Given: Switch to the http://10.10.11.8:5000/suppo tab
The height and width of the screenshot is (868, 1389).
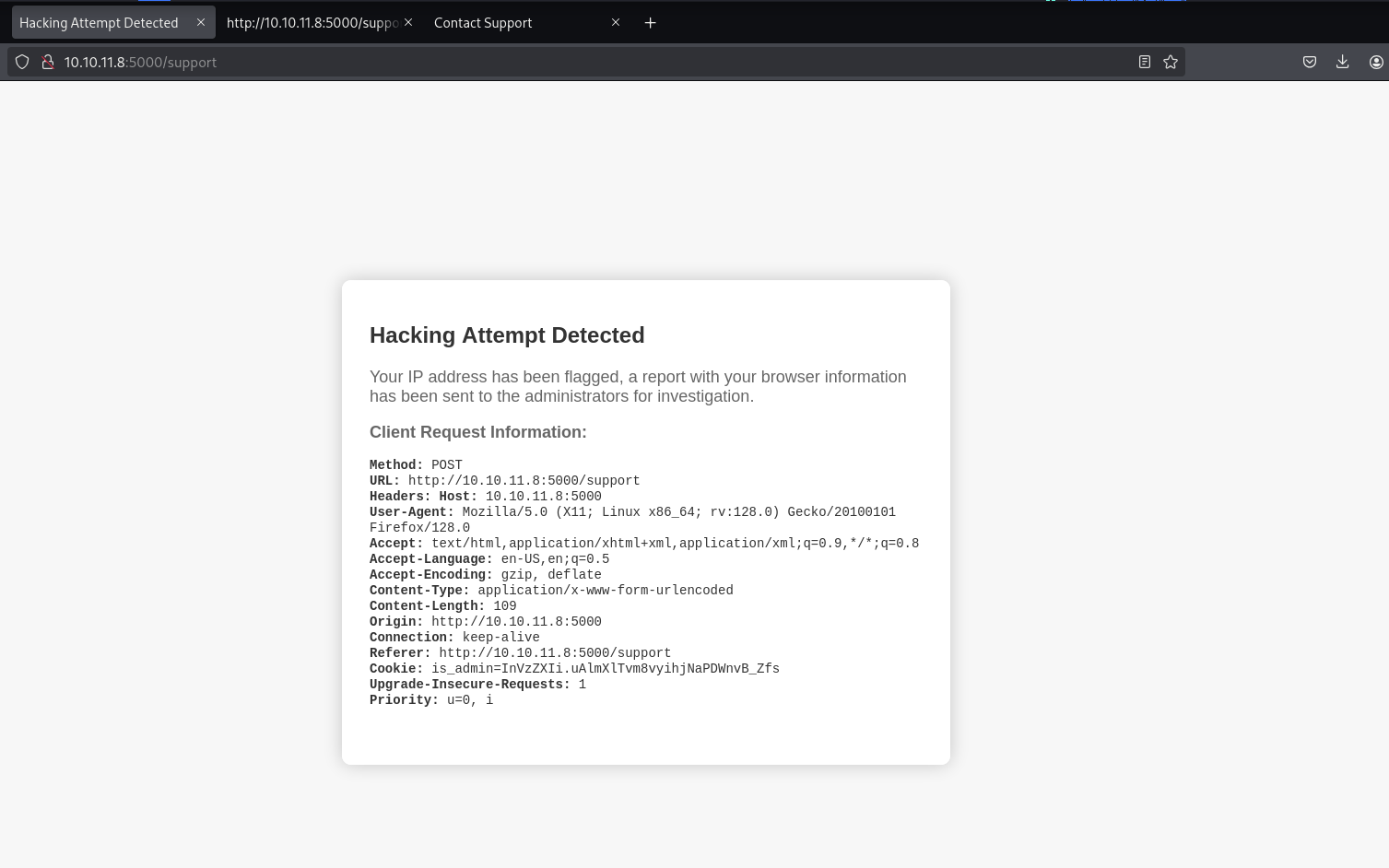Looking at the screenshot, I should click(x=310, y=23).
